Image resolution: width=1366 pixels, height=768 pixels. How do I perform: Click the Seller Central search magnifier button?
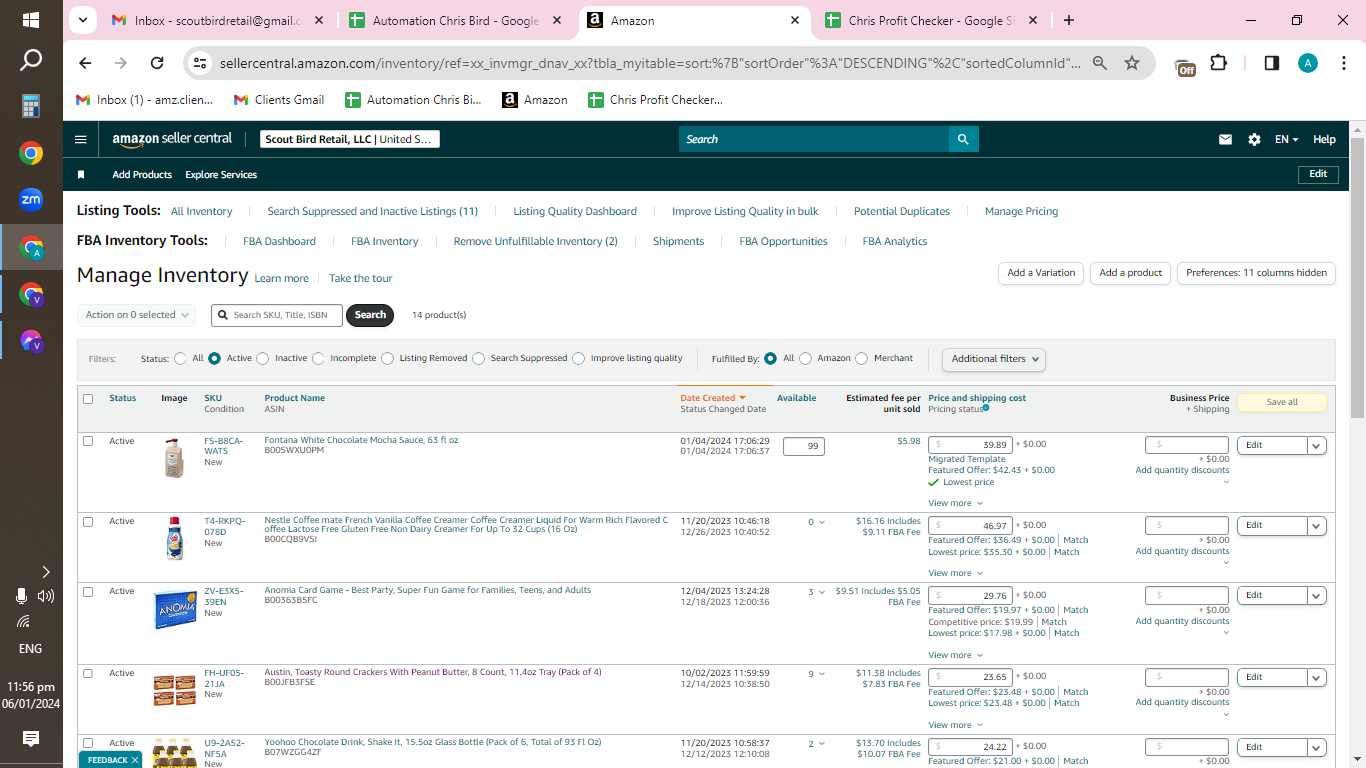click(x=963, y=139)
